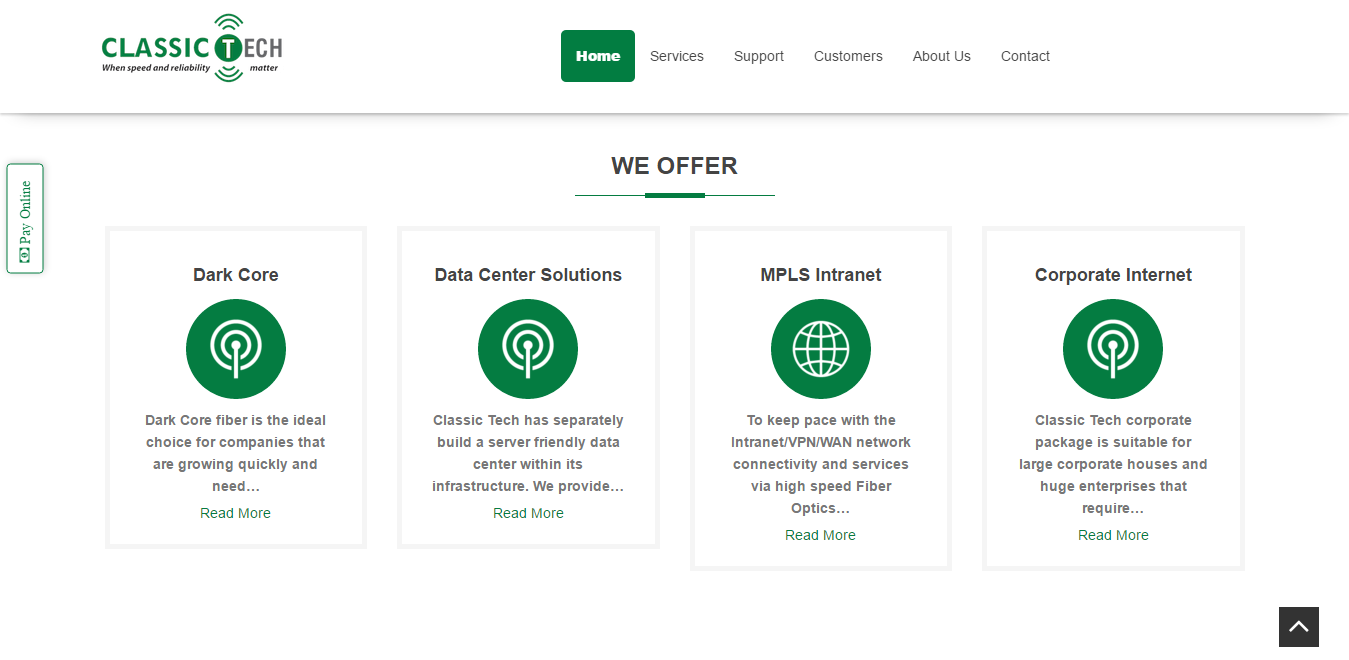
Task: Navigate to the Customers page
Action: coord(848,56)
